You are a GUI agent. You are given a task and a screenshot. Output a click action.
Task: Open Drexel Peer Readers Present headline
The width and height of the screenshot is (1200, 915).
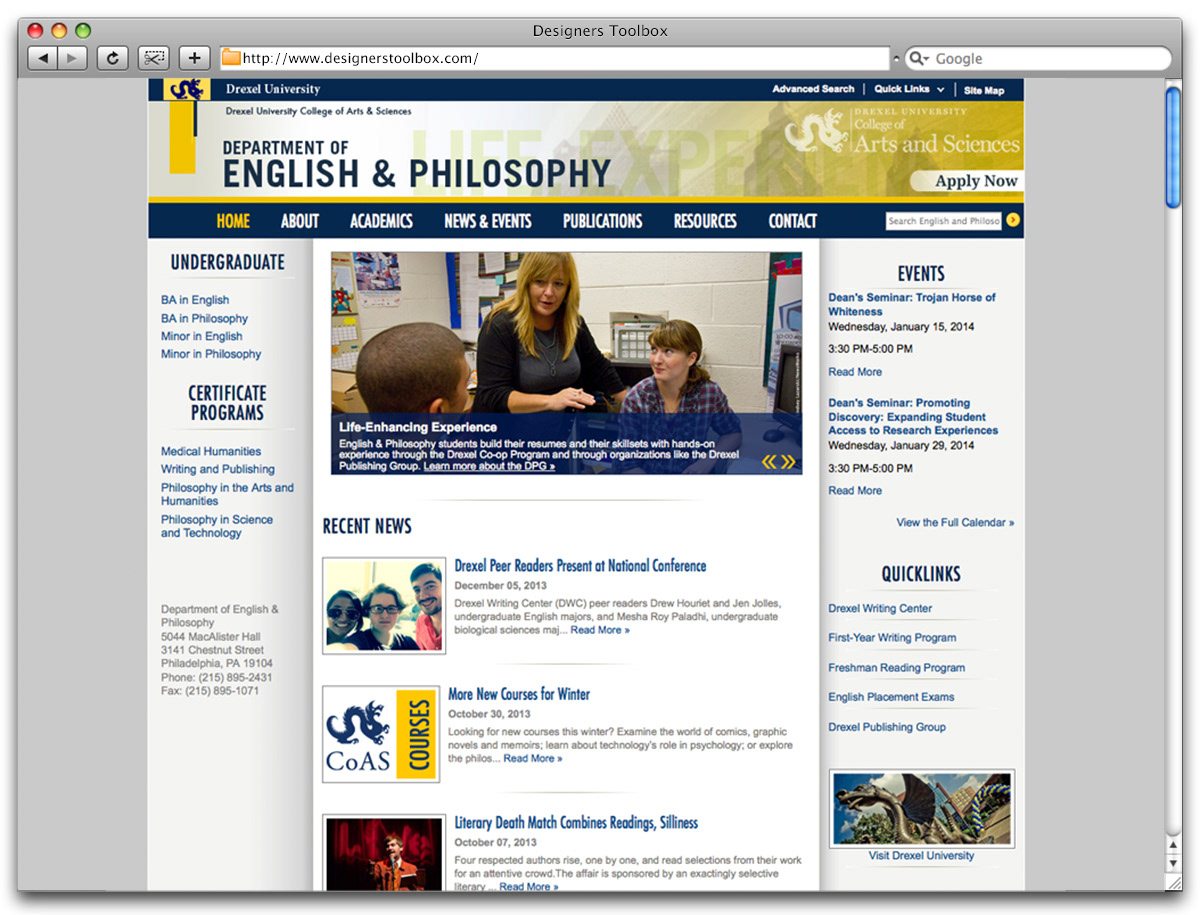(x=580, y=566)
